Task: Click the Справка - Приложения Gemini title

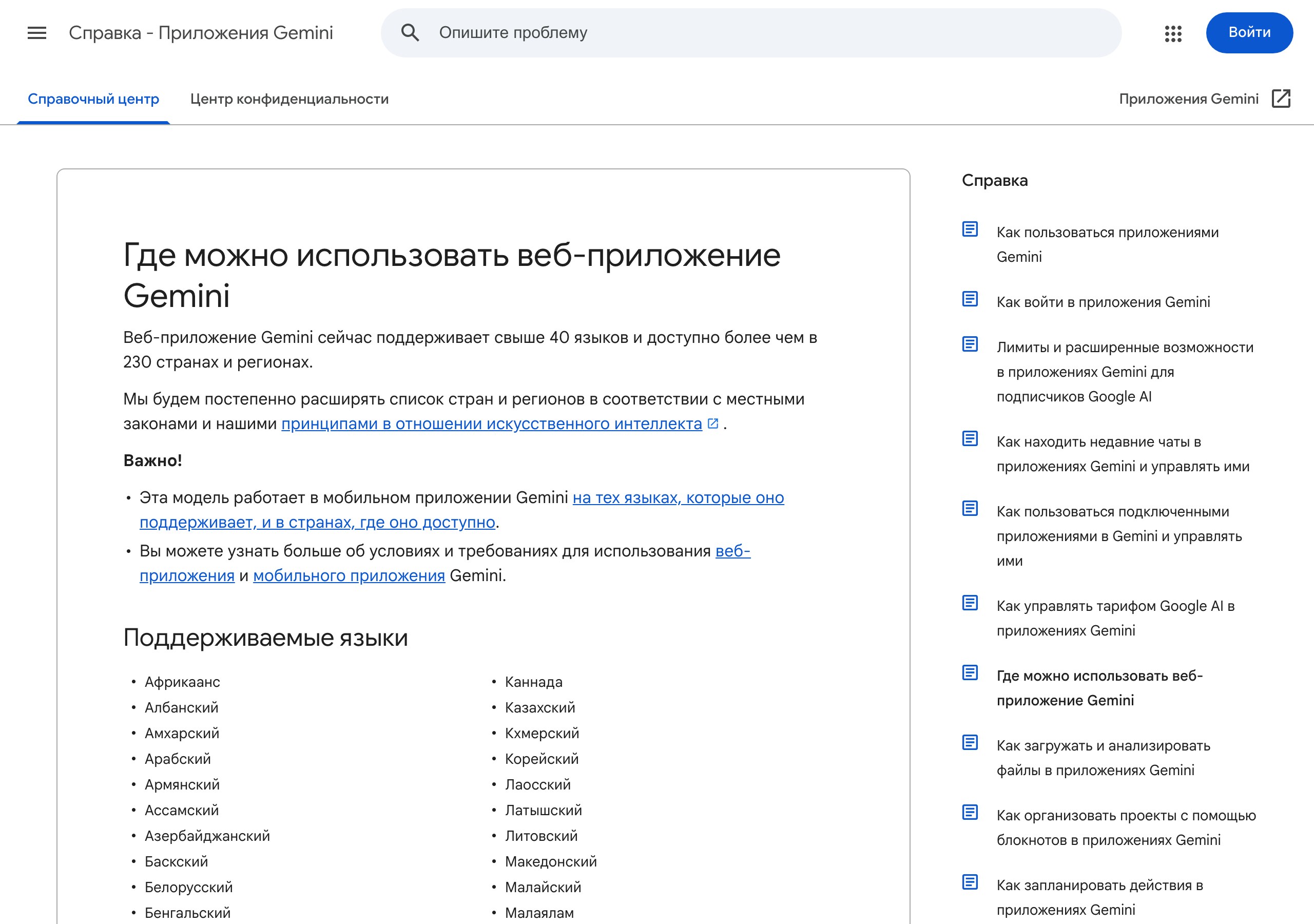Action: (x=201, y=33)
